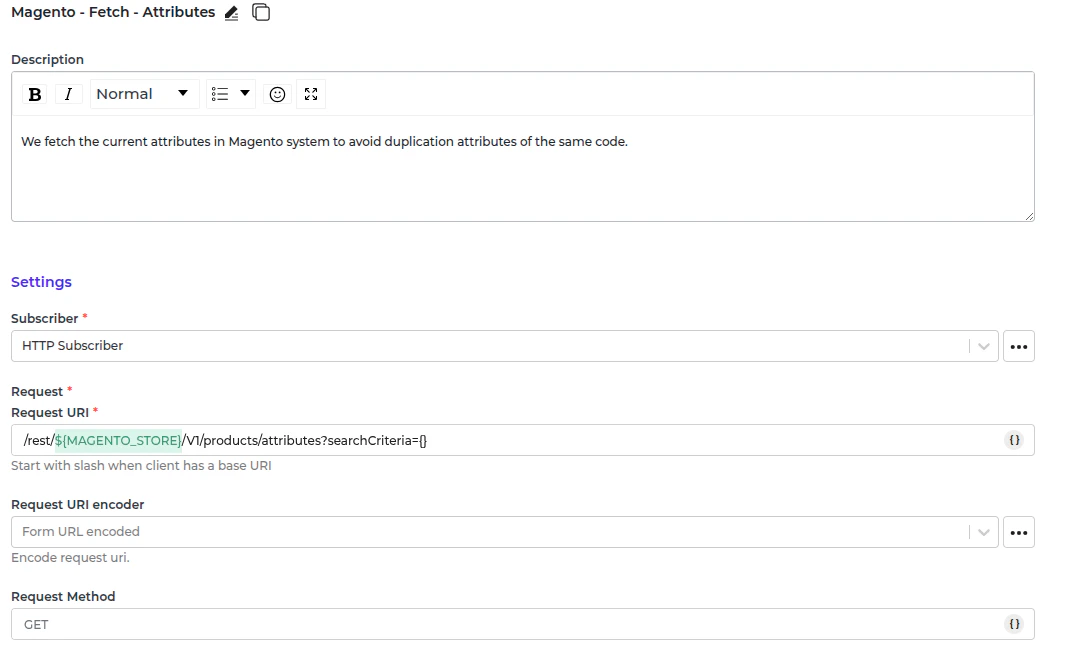Click the Subscriber field label
The image size is (1069, 655).
pyautogui.click(x=45, y=318)
